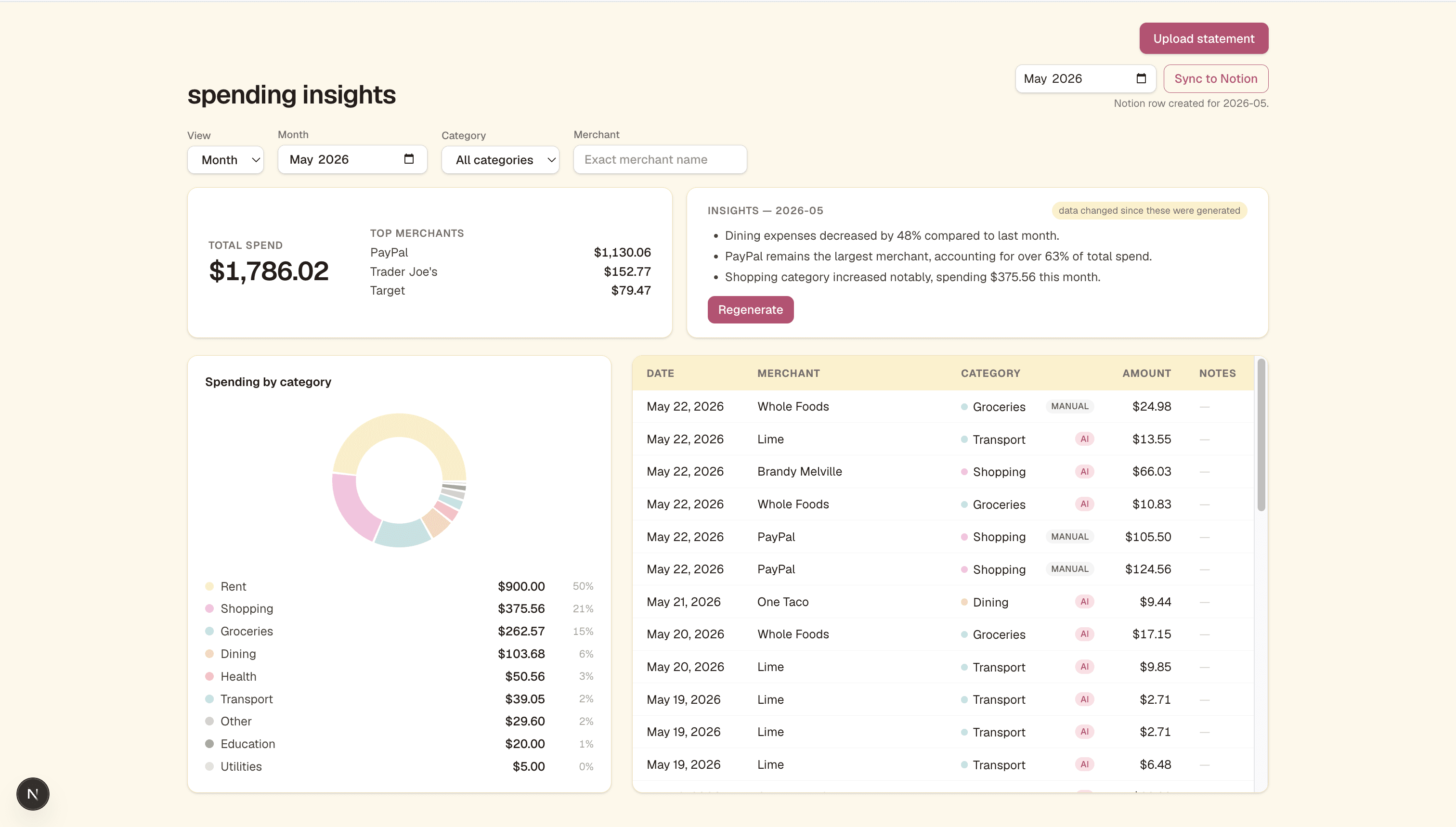Click the transactions table scrollbar

(x=1261, y=435)
